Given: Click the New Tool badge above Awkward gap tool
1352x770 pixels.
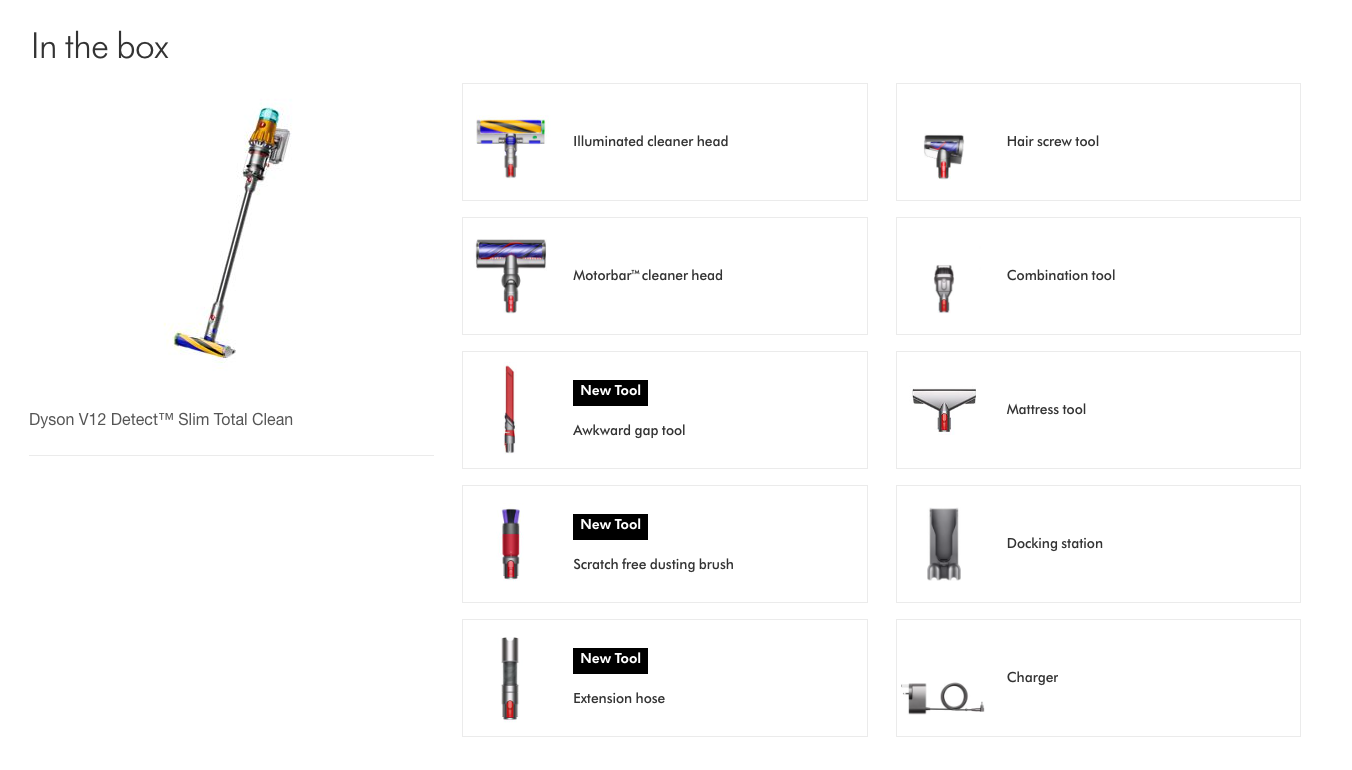Looking at the screenshot, I should (610, 392).
